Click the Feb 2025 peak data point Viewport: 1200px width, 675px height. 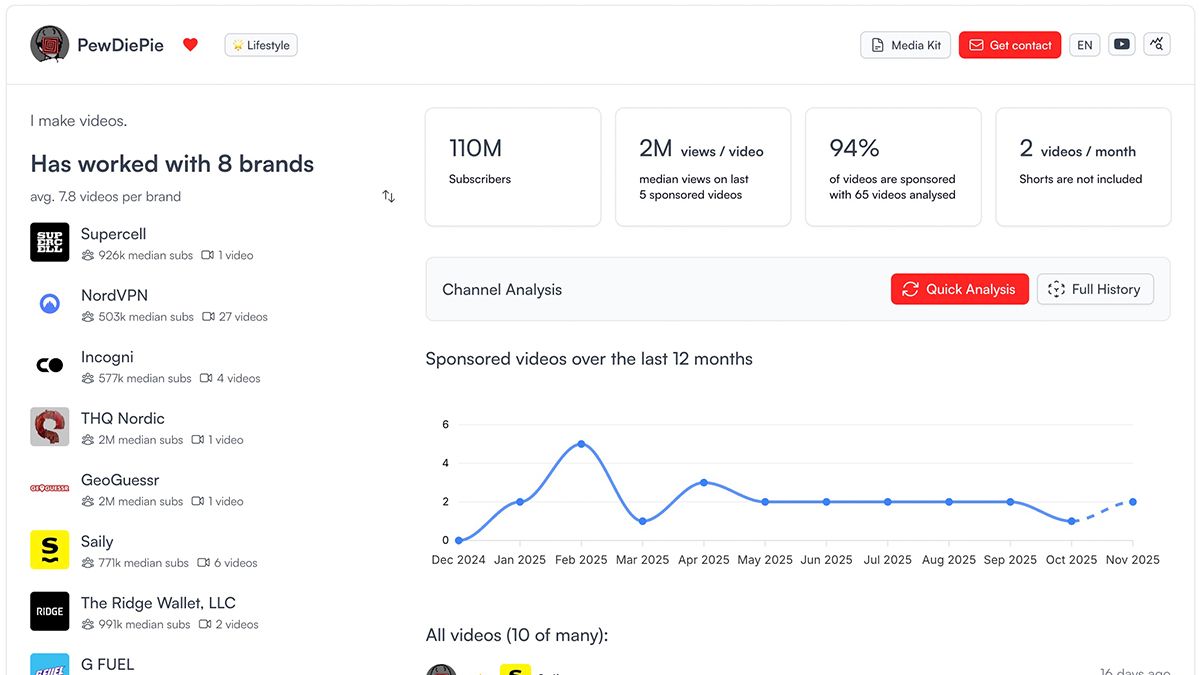[581, 444]
